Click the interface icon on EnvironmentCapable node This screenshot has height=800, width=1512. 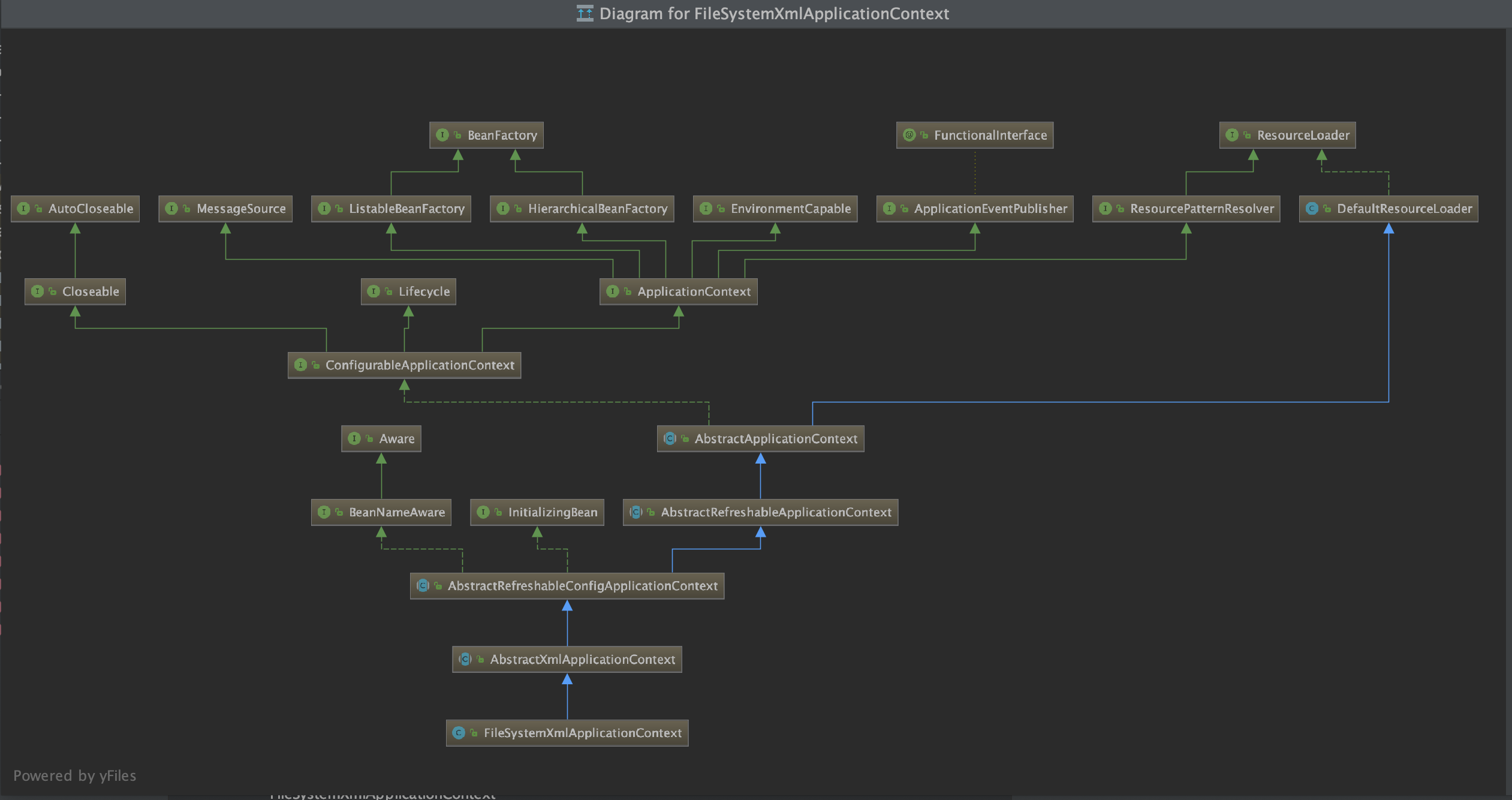point(706,208)
